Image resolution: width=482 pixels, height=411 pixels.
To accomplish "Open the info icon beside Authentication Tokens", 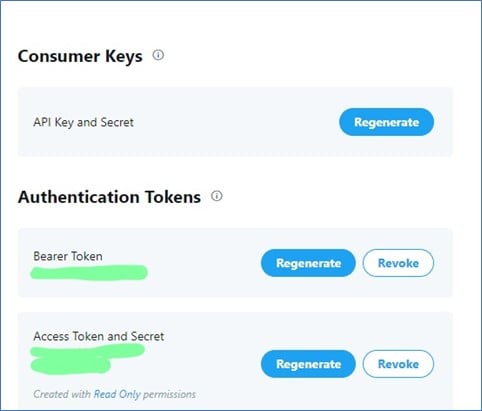I will pos(217,196).
